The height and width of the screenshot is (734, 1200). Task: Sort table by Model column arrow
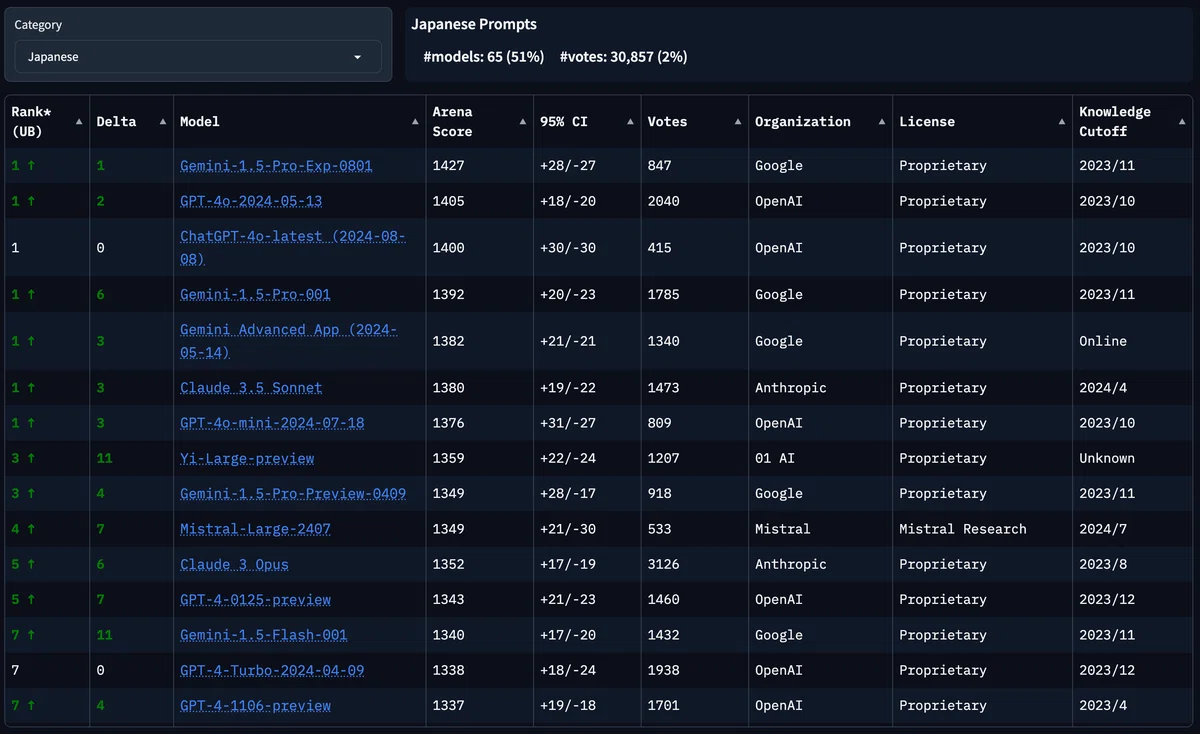pos(415,121)
